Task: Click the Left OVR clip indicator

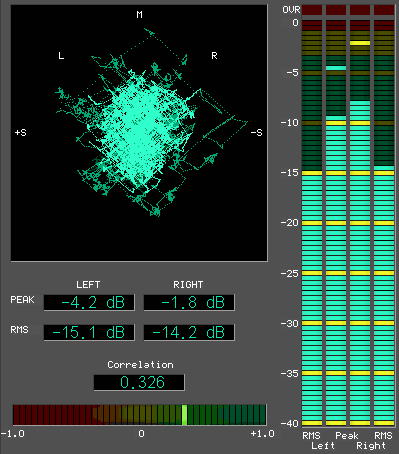Action: 312,10
